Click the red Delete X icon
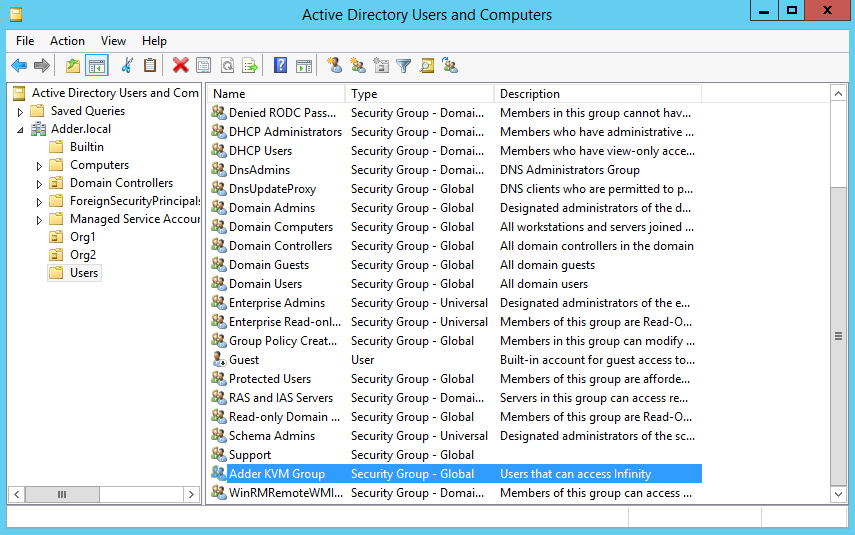 [x=180, y=66]
